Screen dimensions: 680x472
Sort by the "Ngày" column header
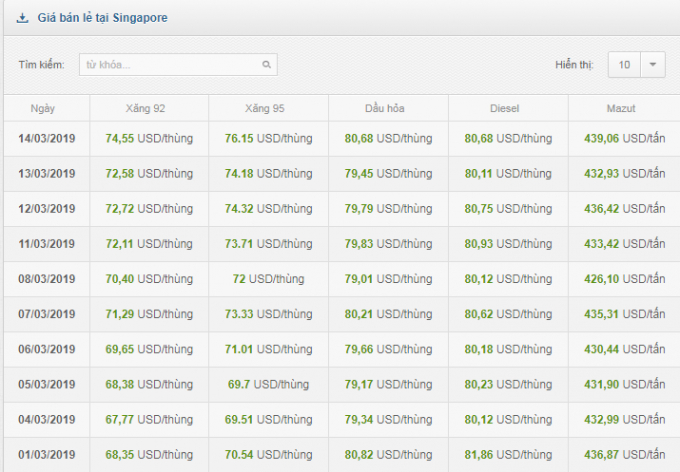tap(43, 108)
